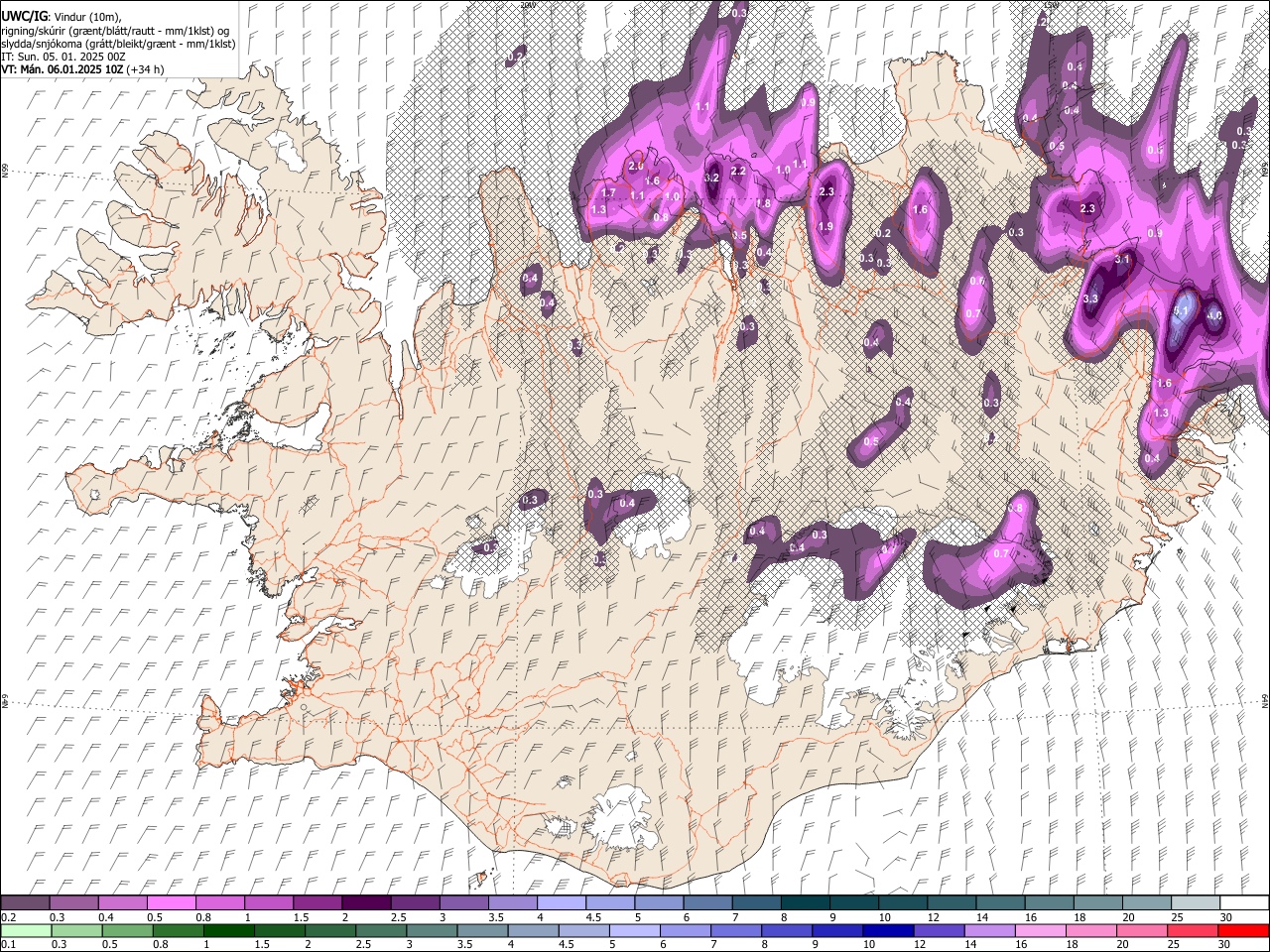1270x952 pixels.
Task: Click the 3.1 precipitation value on the map
Action: pyautogui.click(x=1123, y=259)
